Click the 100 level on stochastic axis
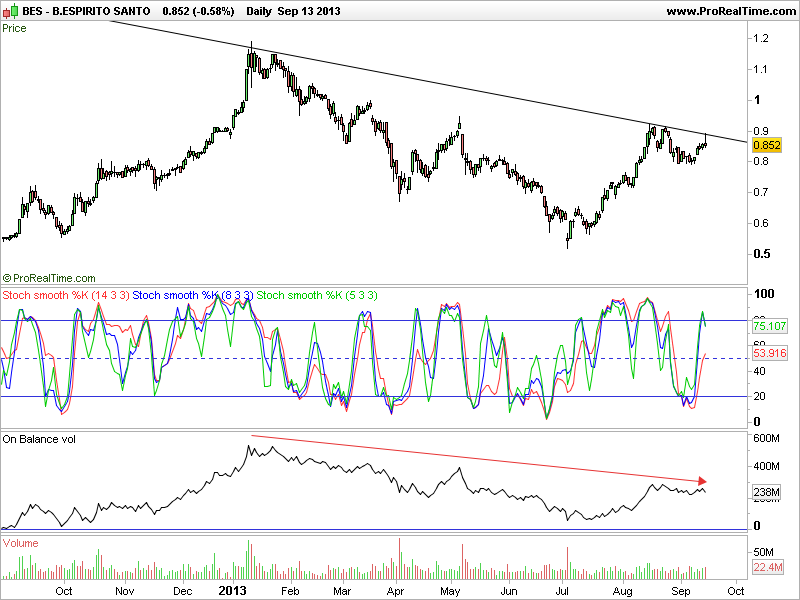800x600 pixels. pos(764,294)
